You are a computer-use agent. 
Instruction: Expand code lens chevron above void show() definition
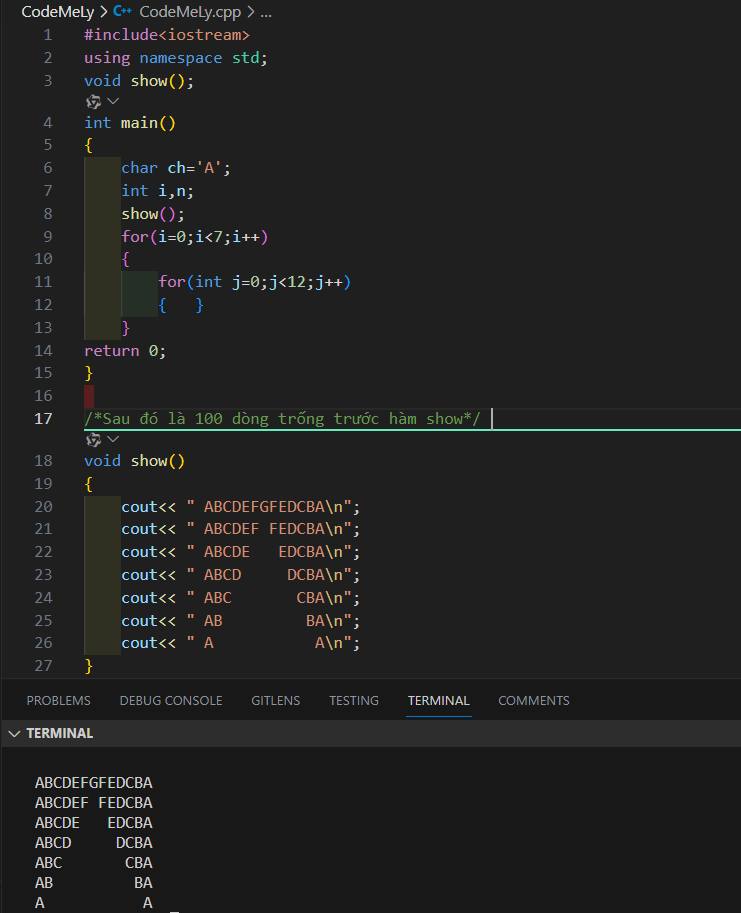point(114,439)
